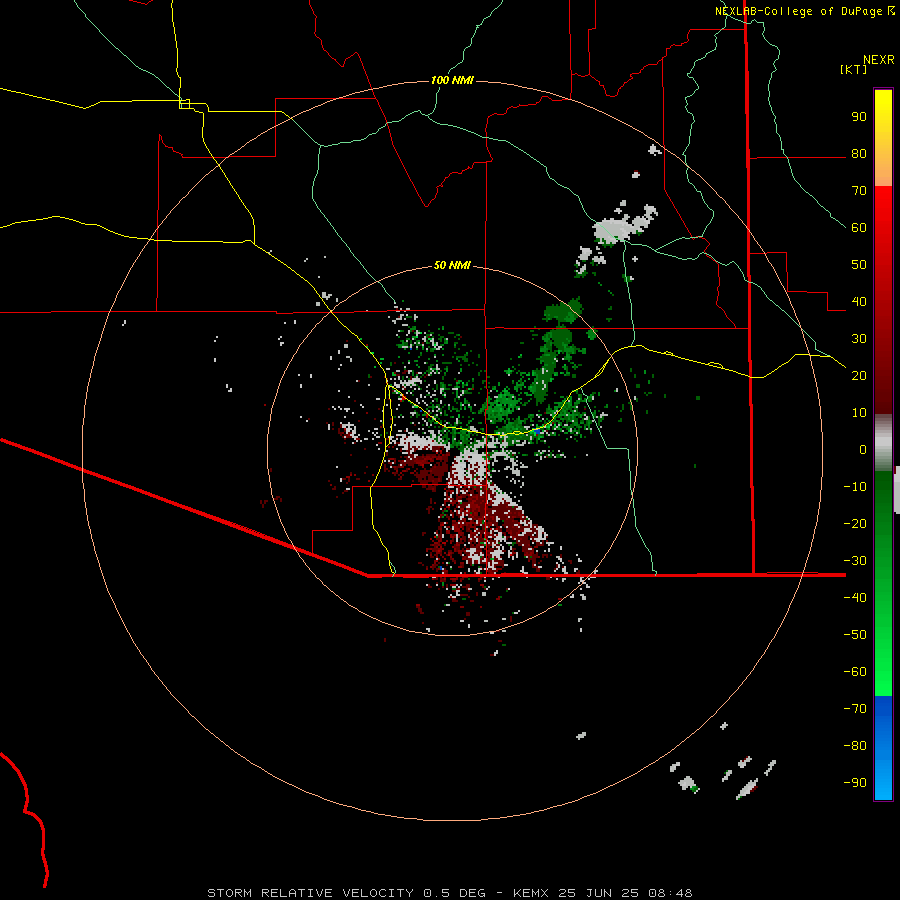Screen dimensions: 900x900
Task: Select the [KT] units label
Action: [854, 69]
